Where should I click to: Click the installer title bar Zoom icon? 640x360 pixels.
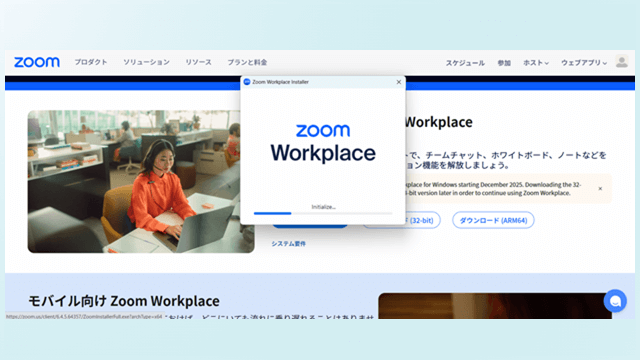(x=247, y=82)
